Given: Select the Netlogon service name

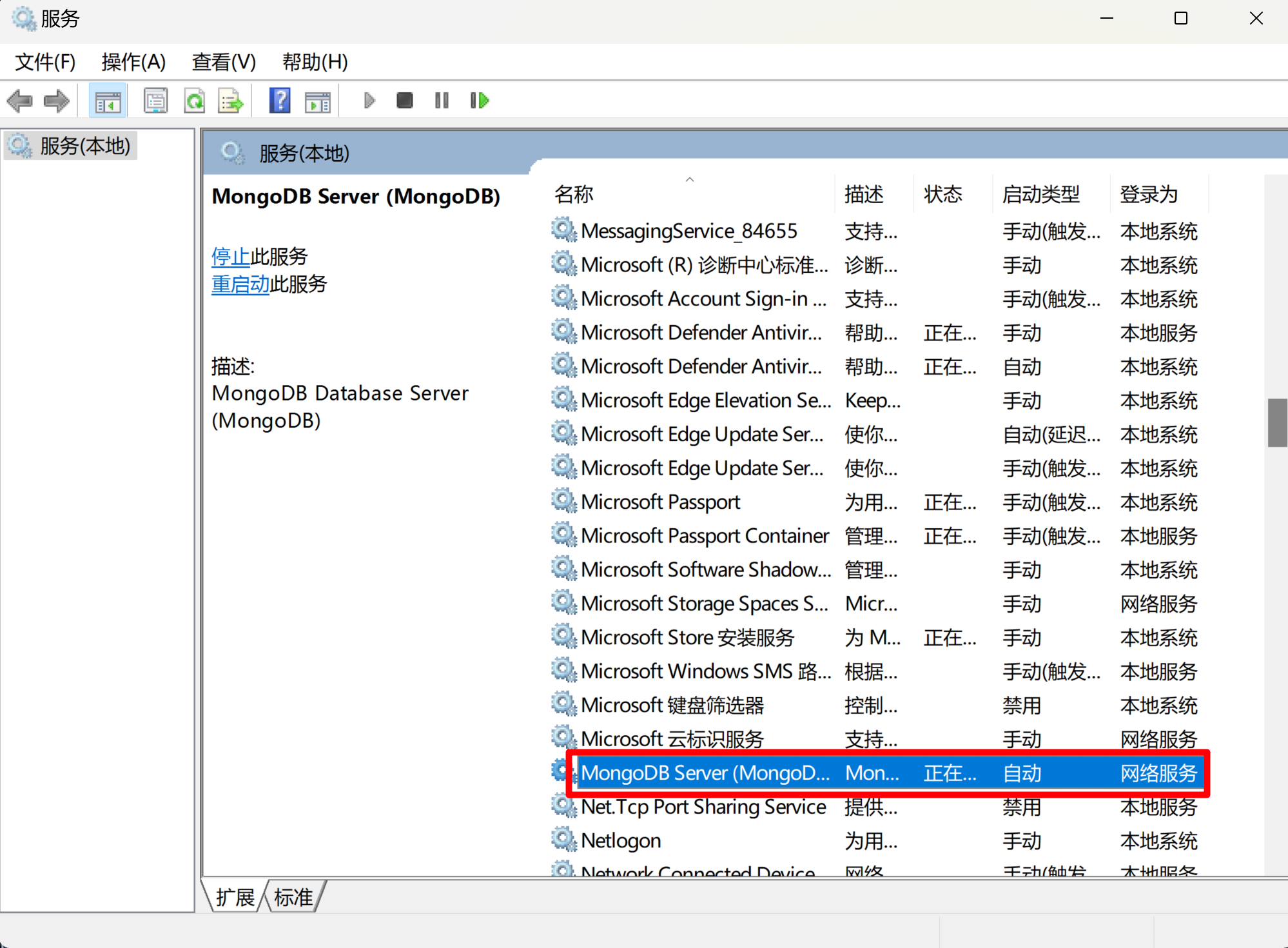Looking at the screenshot, I should pyautogui.click(x=621, y=840).
